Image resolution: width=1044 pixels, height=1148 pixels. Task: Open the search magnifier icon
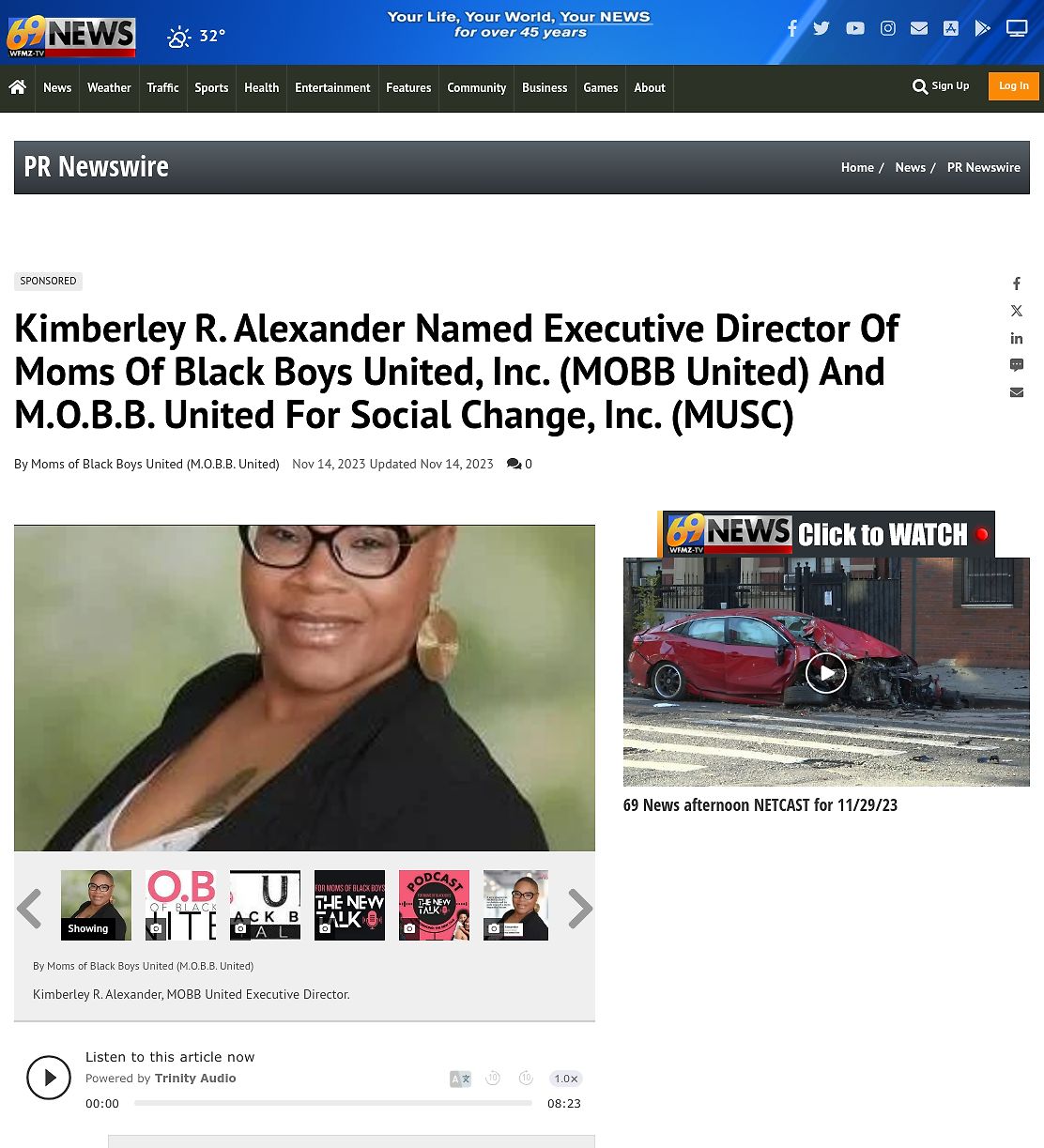click(x=920, y=86)
